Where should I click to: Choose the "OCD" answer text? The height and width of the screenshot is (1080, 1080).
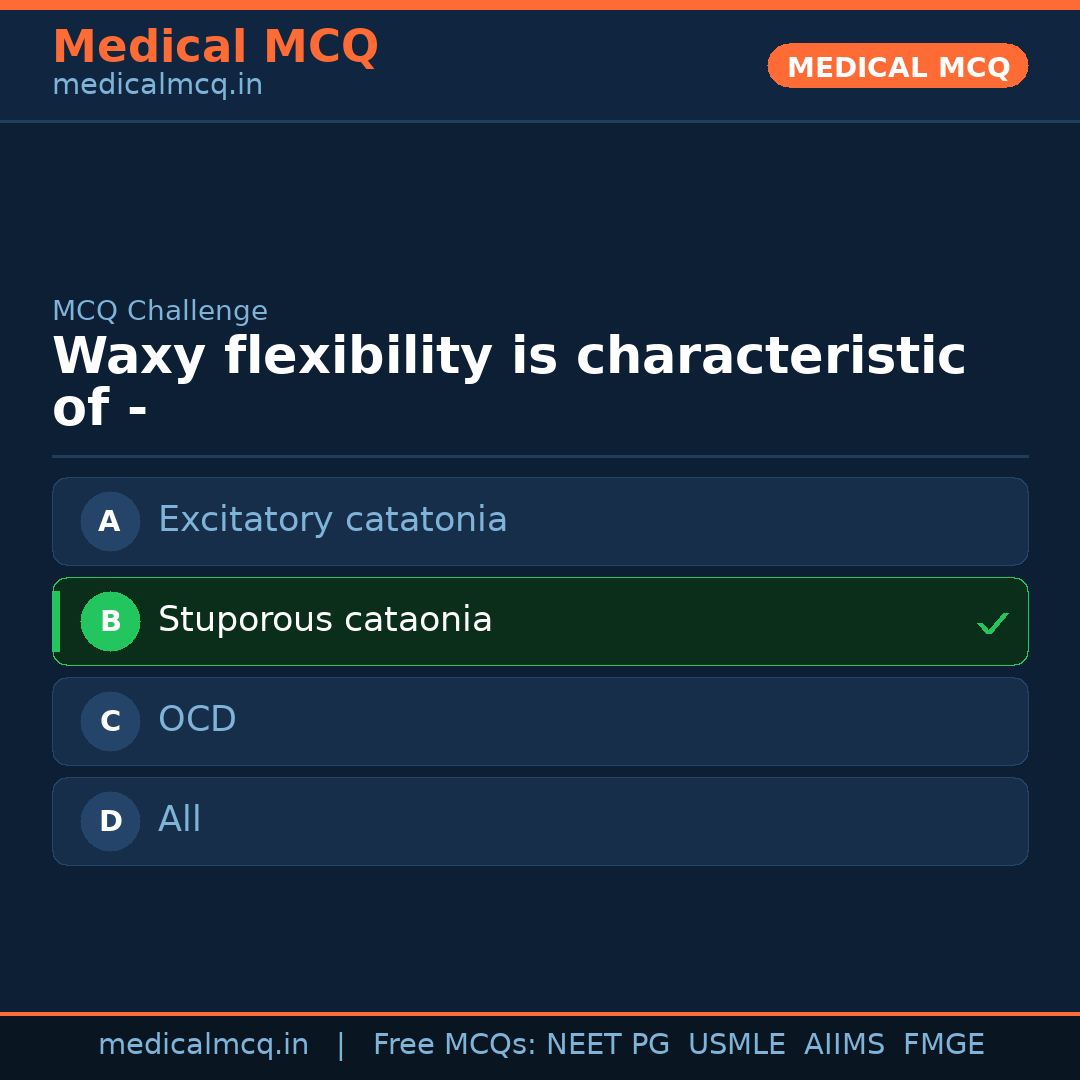coord(197,720)
